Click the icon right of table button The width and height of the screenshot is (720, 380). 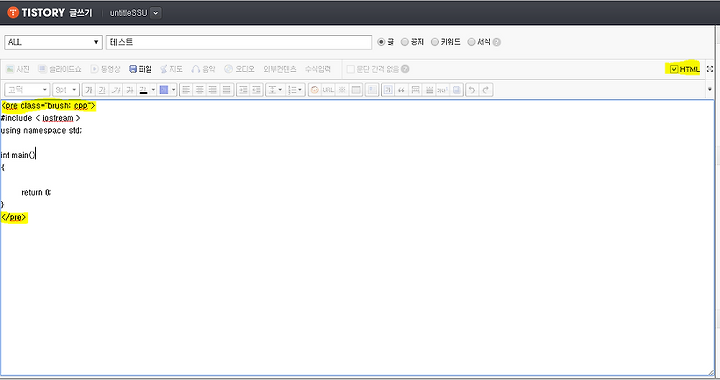pos(372,90)
